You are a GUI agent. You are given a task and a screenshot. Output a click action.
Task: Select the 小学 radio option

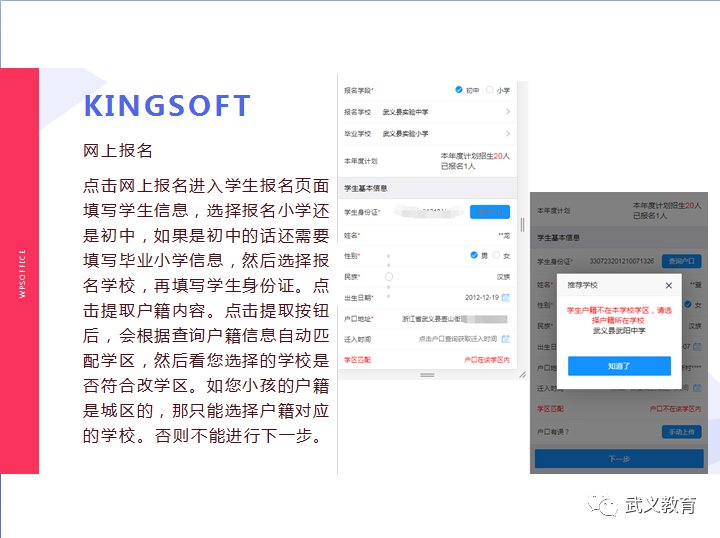489,90
